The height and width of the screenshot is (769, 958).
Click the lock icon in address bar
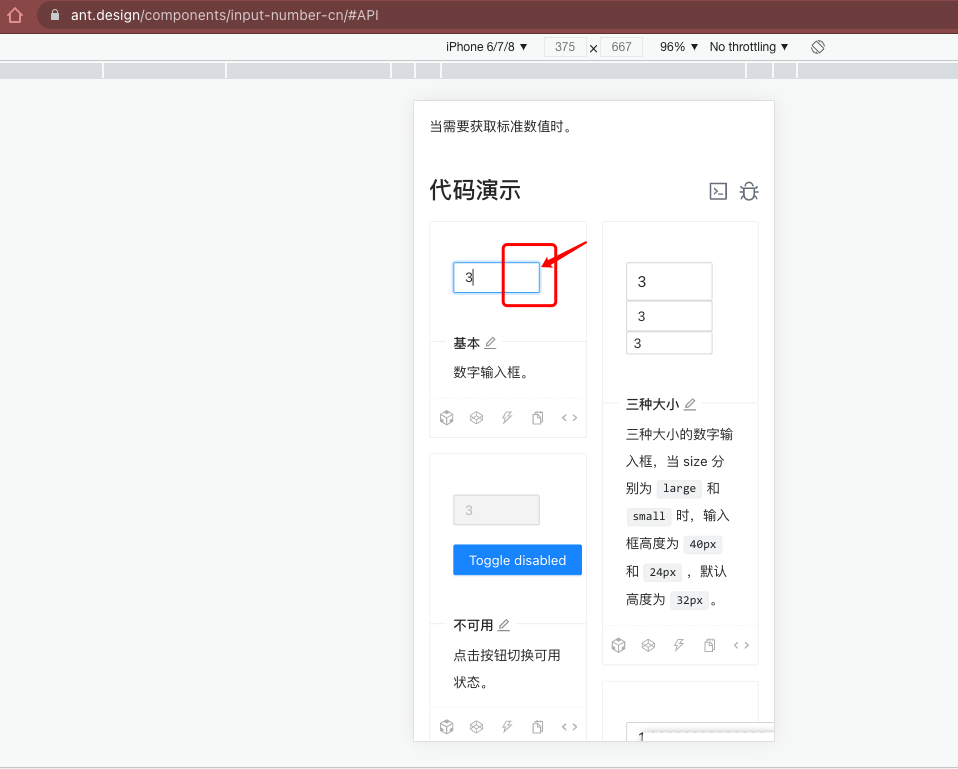55,15
